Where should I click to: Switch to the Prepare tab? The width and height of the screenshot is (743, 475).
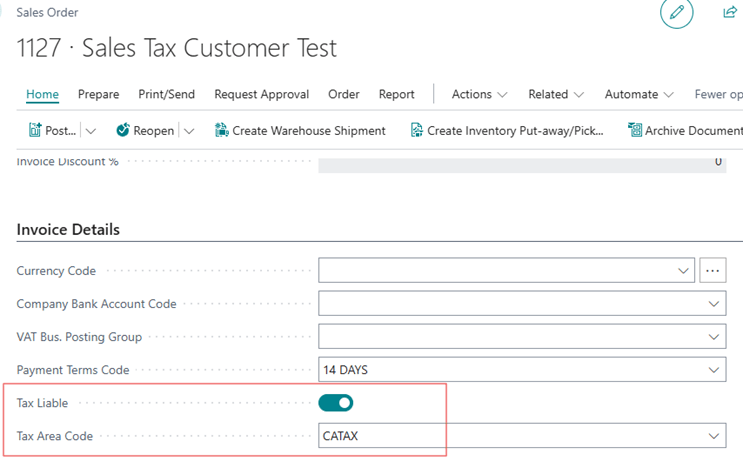coord(98,94)
